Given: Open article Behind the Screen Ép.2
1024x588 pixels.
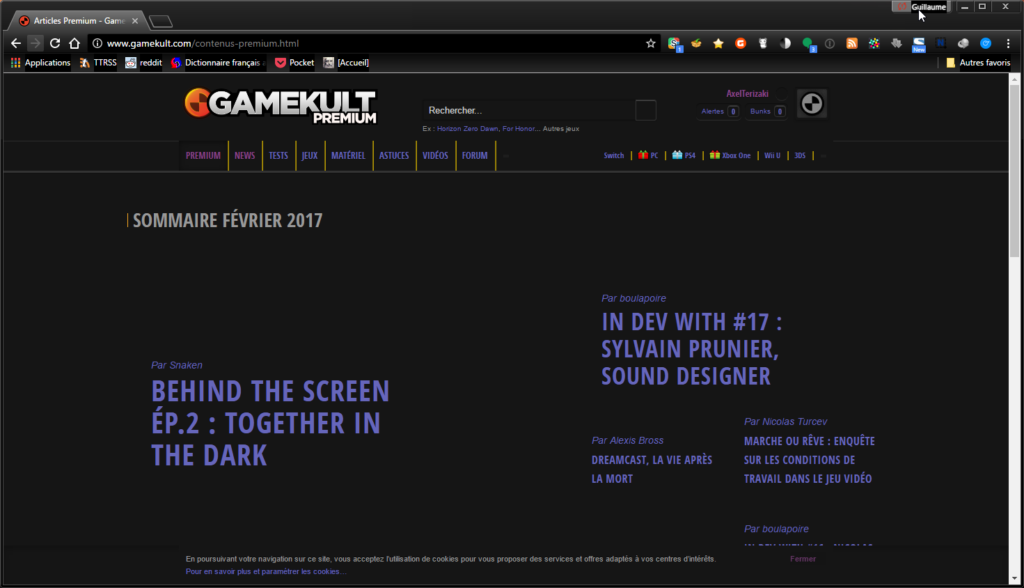Looking at the screenshot, I should pos(270,423).
